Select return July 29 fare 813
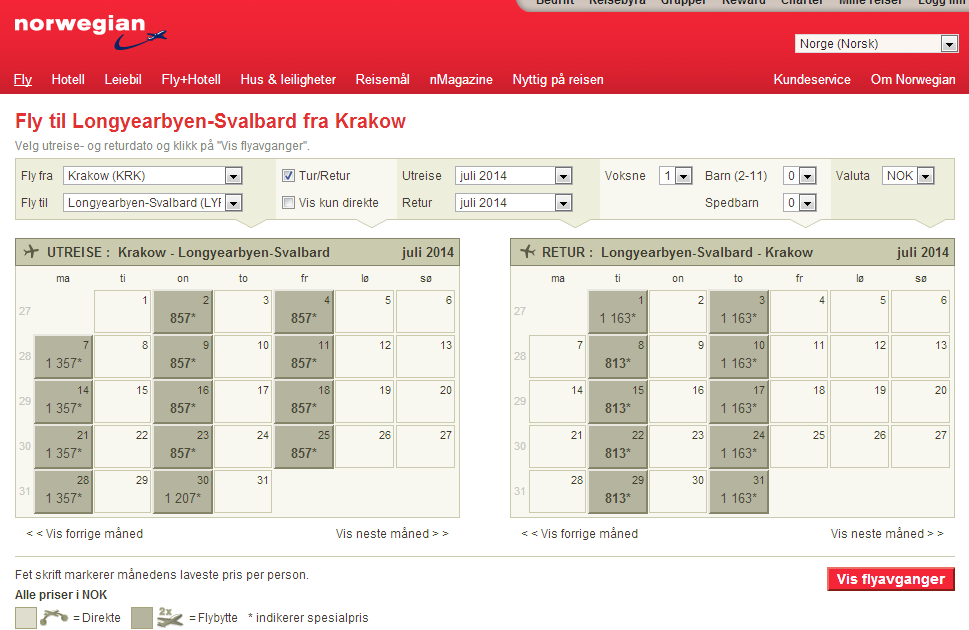The height and width of the screenshot is (630, 969). pyautogui.click(x=618, y=492)
